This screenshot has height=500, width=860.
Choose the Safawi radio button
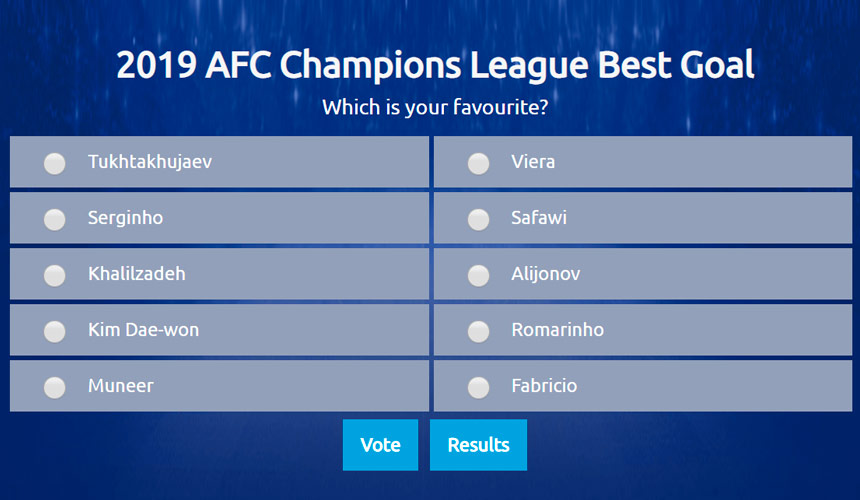[479, 219]
